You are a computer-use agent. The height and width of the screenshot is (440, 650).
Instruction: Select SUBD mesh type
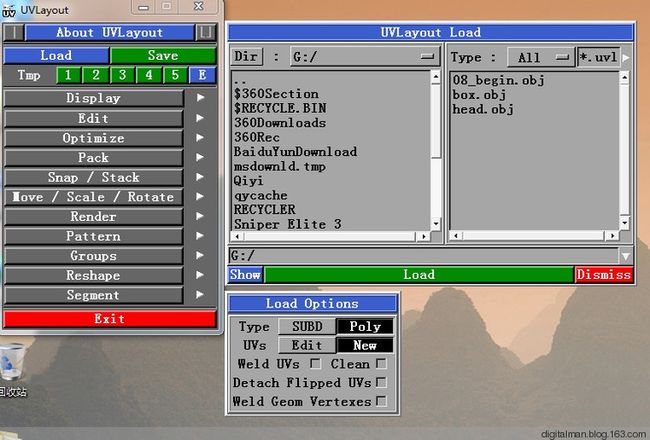tap(307, 326)
